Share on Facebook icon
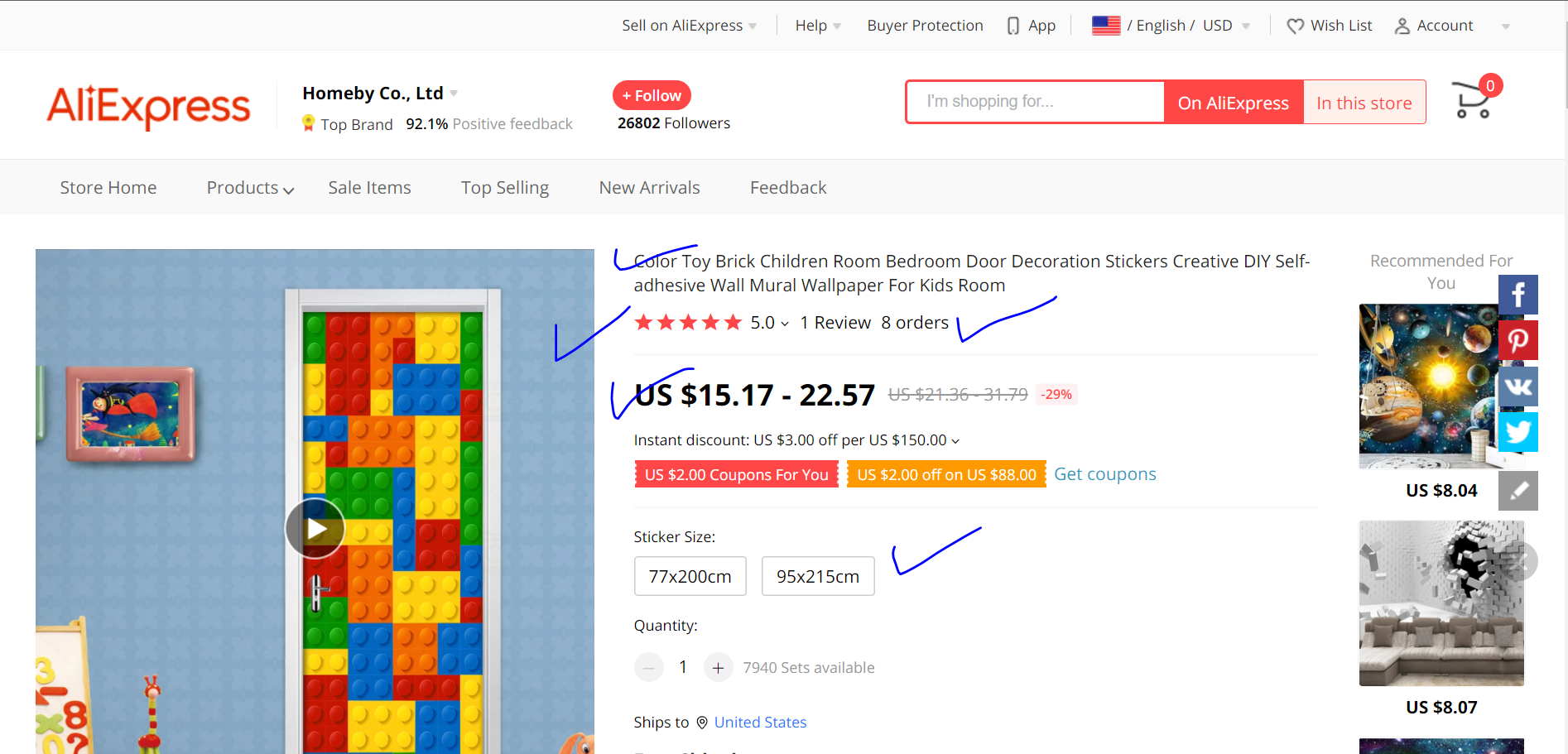Screen dimensions: 1568x754 coord(1518,295)
